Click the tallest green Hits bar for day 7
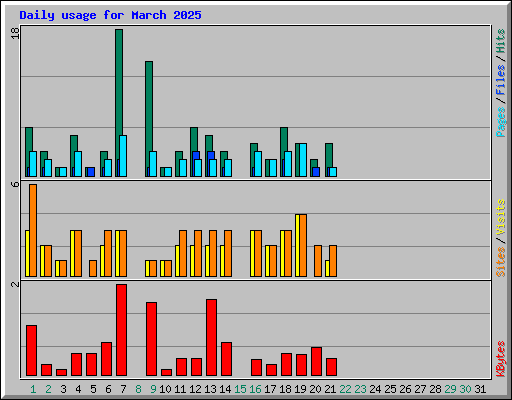This screenshot has width=512, height=400. pos(119,103)
